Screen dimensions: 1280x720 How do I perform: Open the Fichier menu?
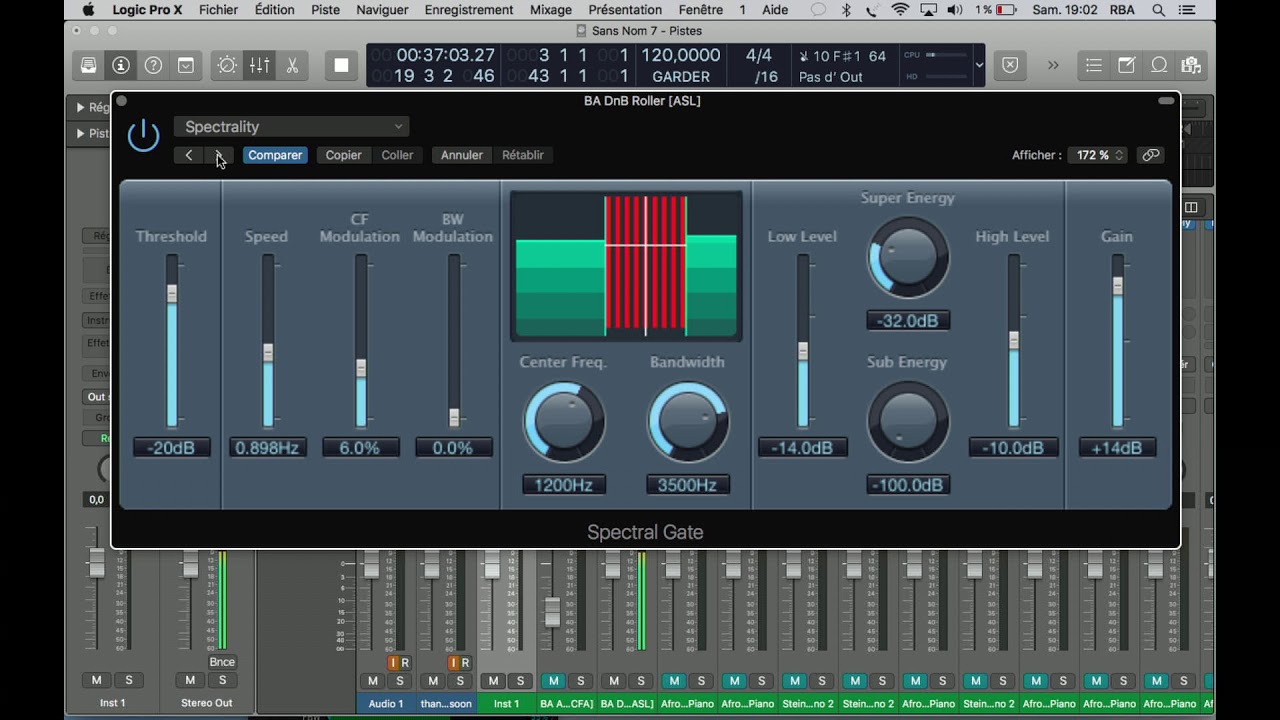pyautogui.click(x=218, y=10)
